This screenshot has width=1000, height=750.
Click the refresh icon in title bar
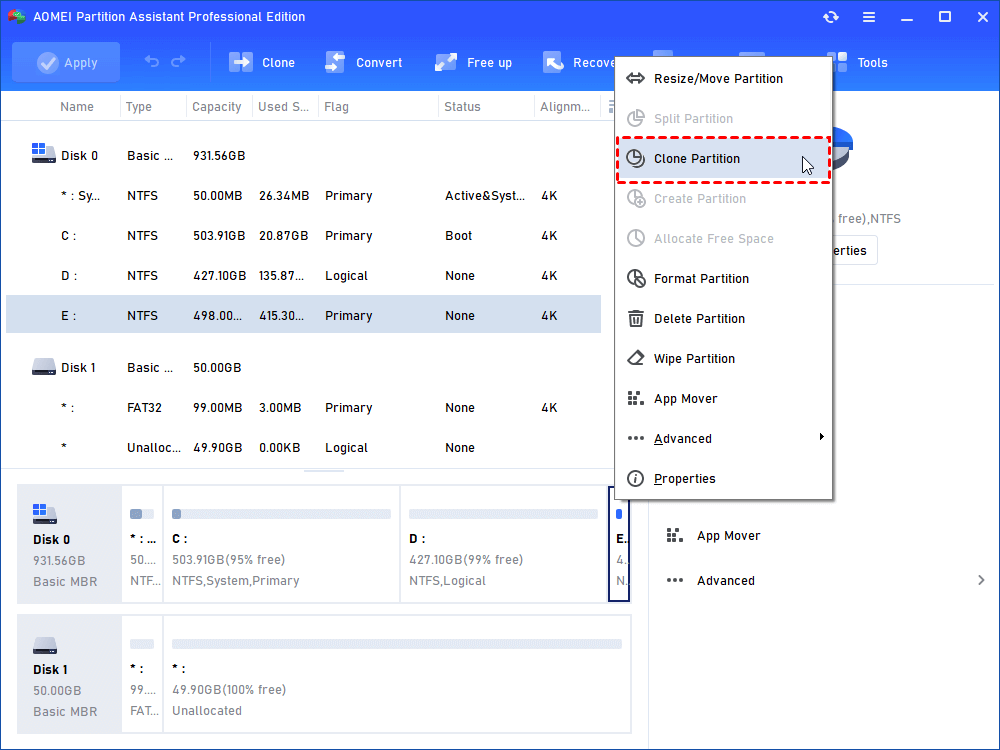(x=830, y=17)
